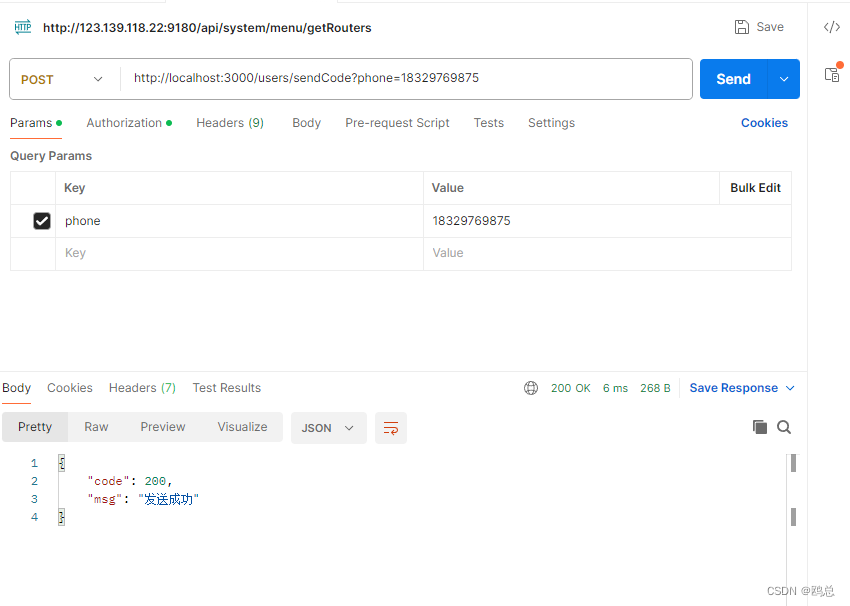
Task: Click the 268 B response size
Action: click(x=655, y=388)
